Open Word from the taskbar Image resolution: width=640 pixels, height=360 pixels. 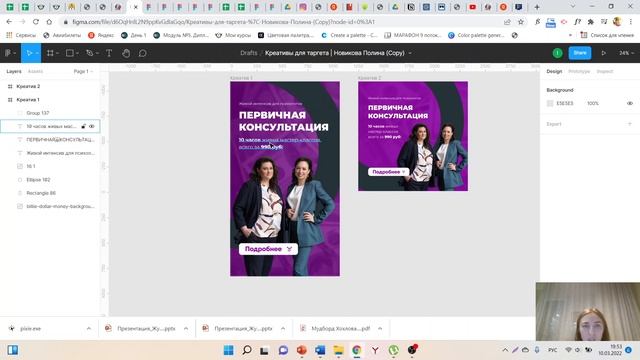(x=320, y=350)
